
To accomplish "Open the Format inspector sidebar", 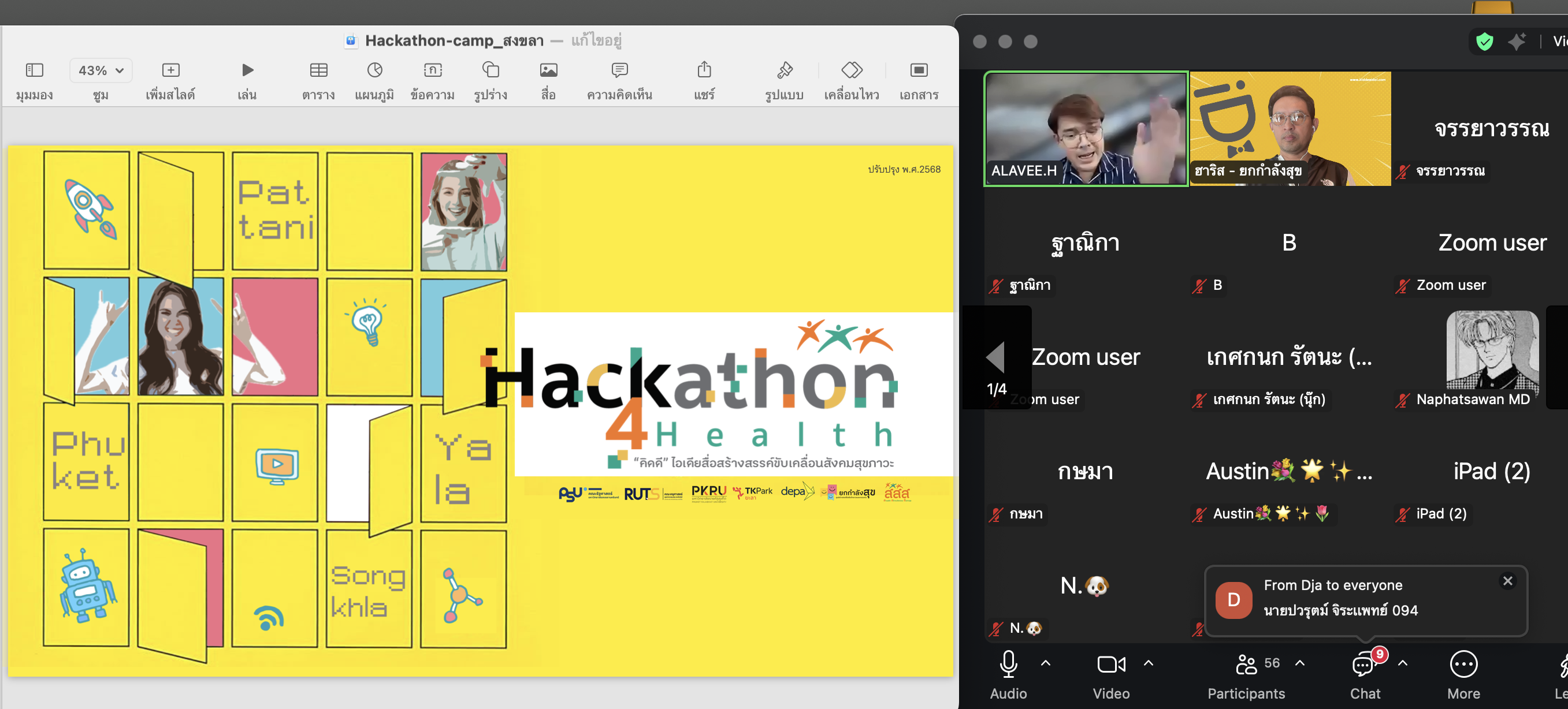I will [x=784, y=70].
